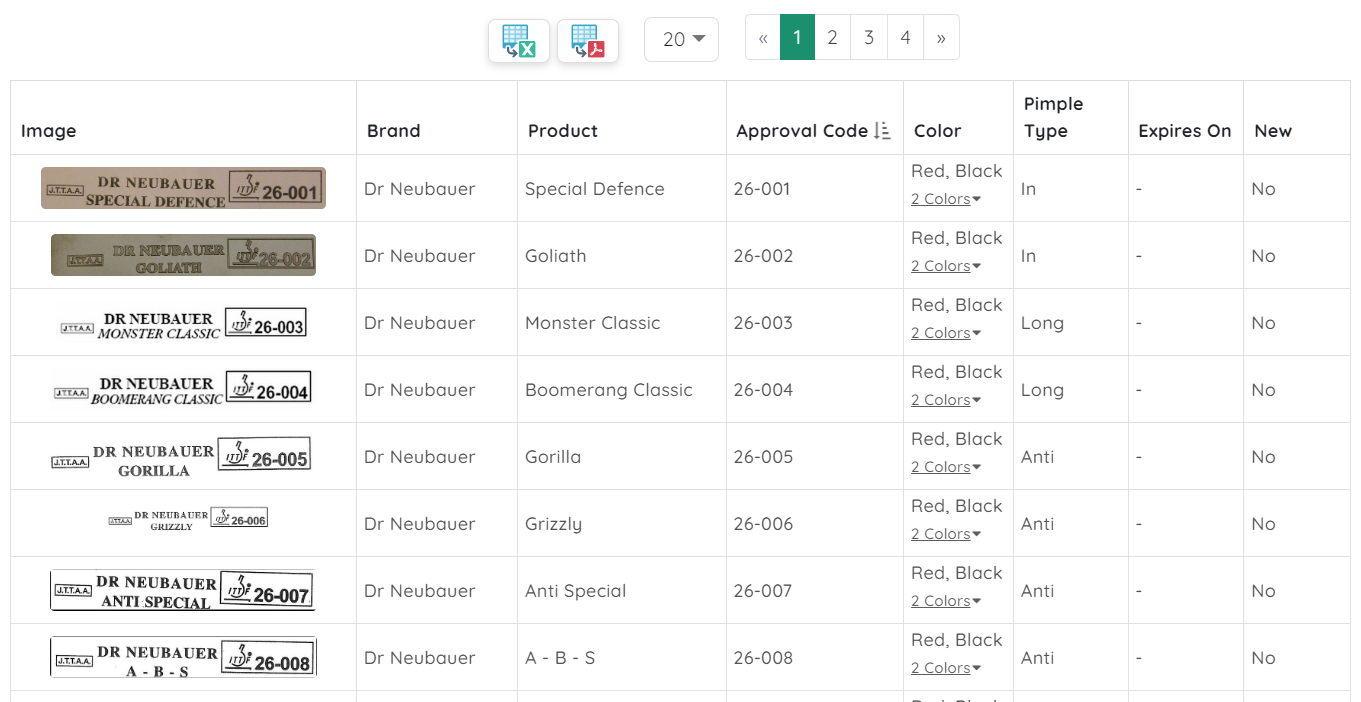Go to first page with « button
The width and height of the screenshot is (1361, 702).
click(x=763, y=38)
